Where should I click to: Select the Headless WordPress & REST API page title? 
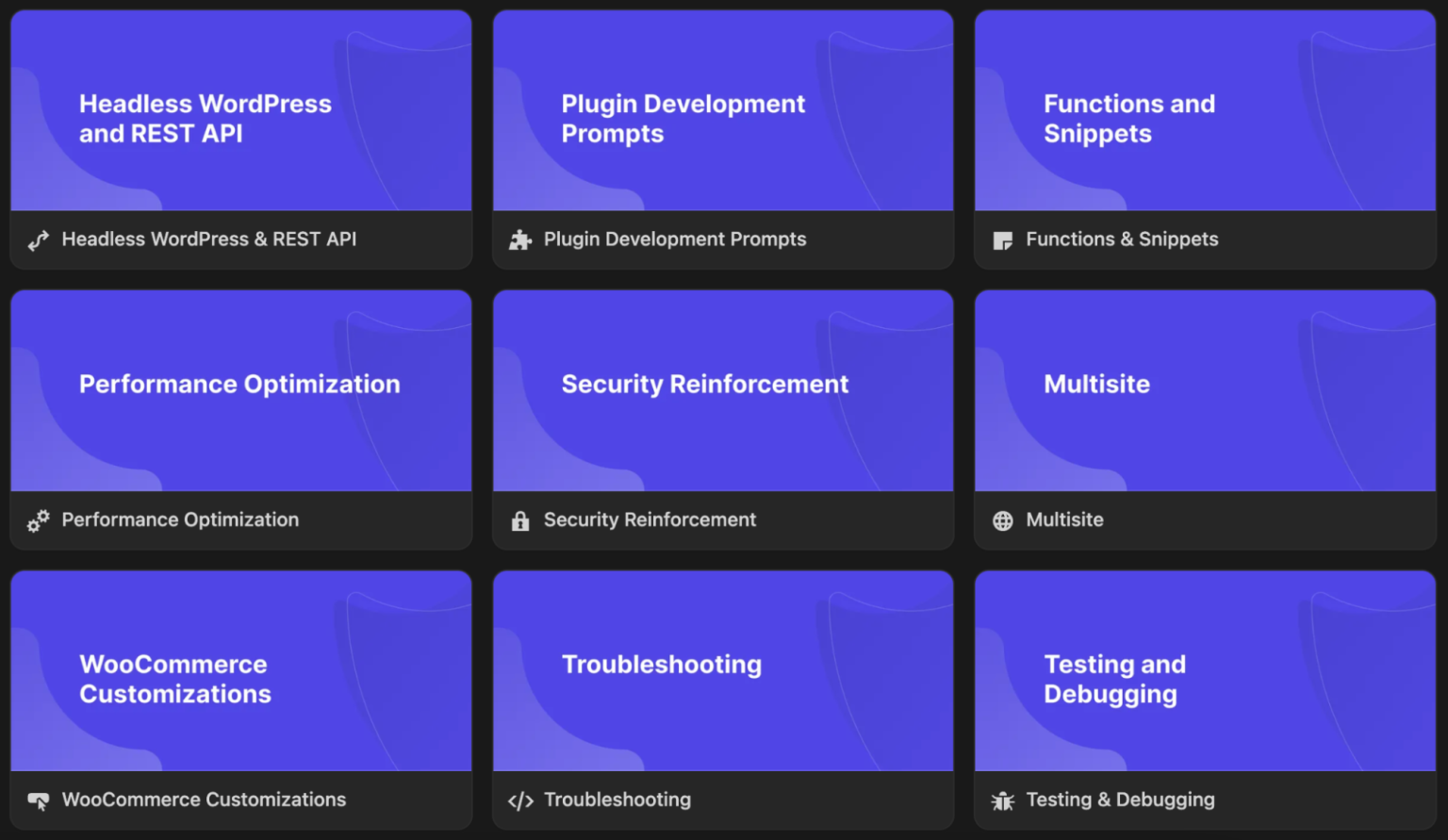pyautogui.click(x=209, y=239)
